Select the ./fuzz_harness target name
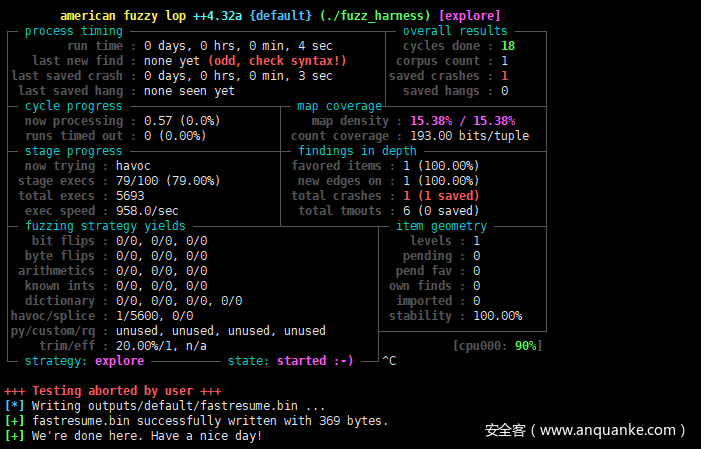Viewport: 701px width, 449px height. coord(376,16)
